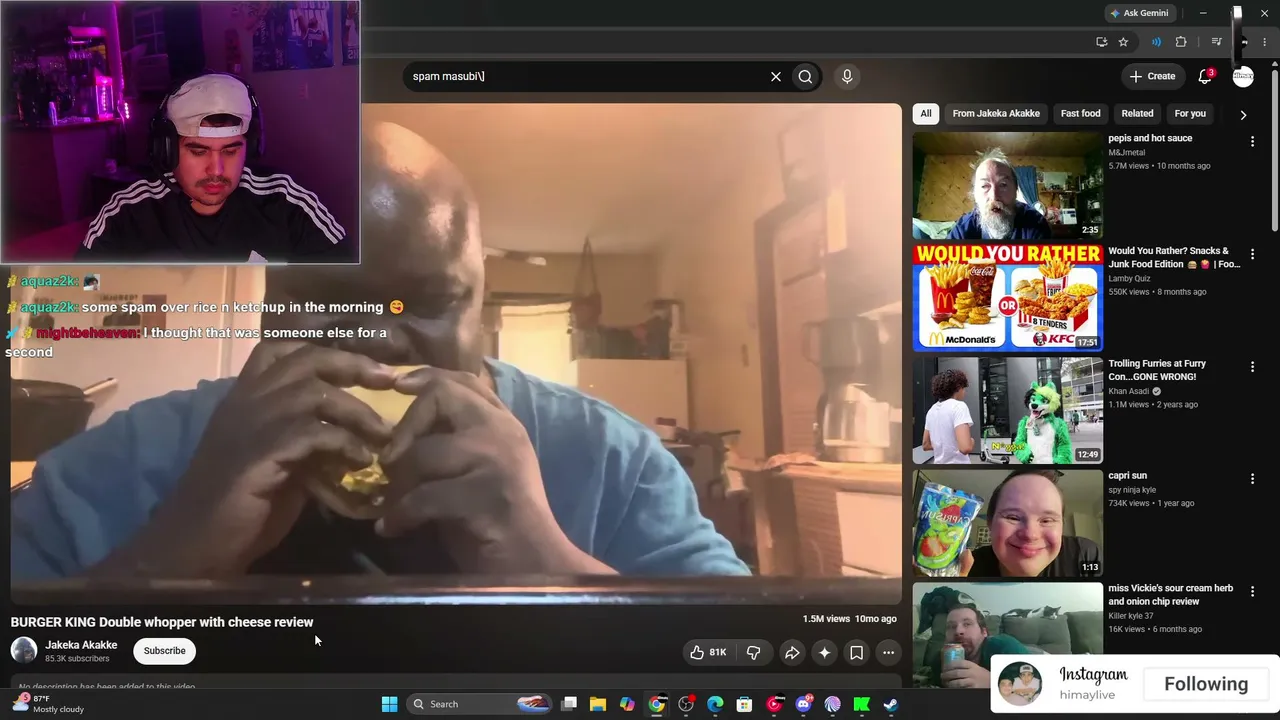Clear the YouTube search box text
This screenshot has height=720, width=1280.
(775, 76)
